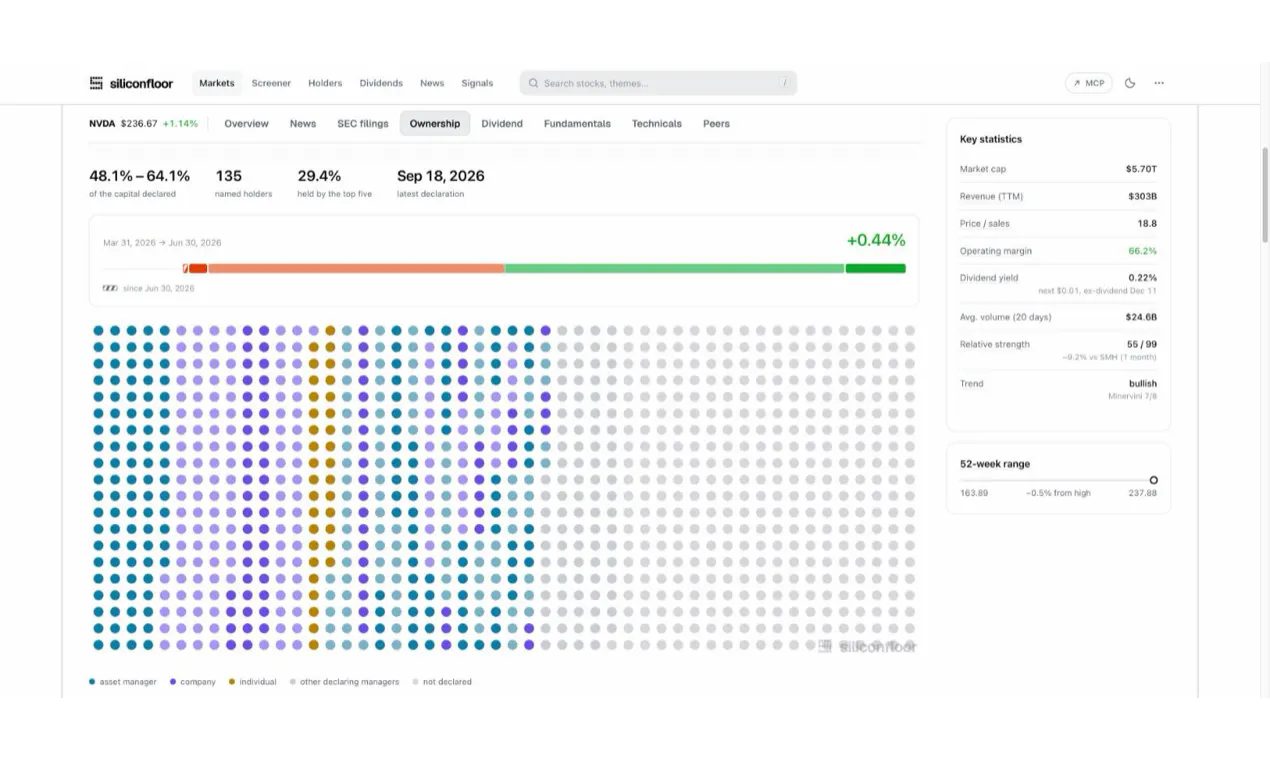This screenshot has width=1270, height=760.
Task: Go to the Holders section
Action: 325,83
